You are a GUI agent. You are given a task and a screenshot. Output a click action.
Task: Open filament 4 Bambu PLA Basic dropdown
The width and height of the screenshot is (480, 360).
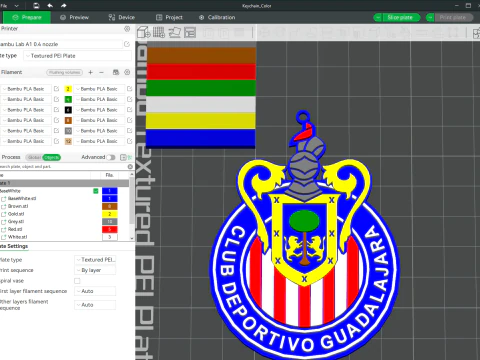100,99
